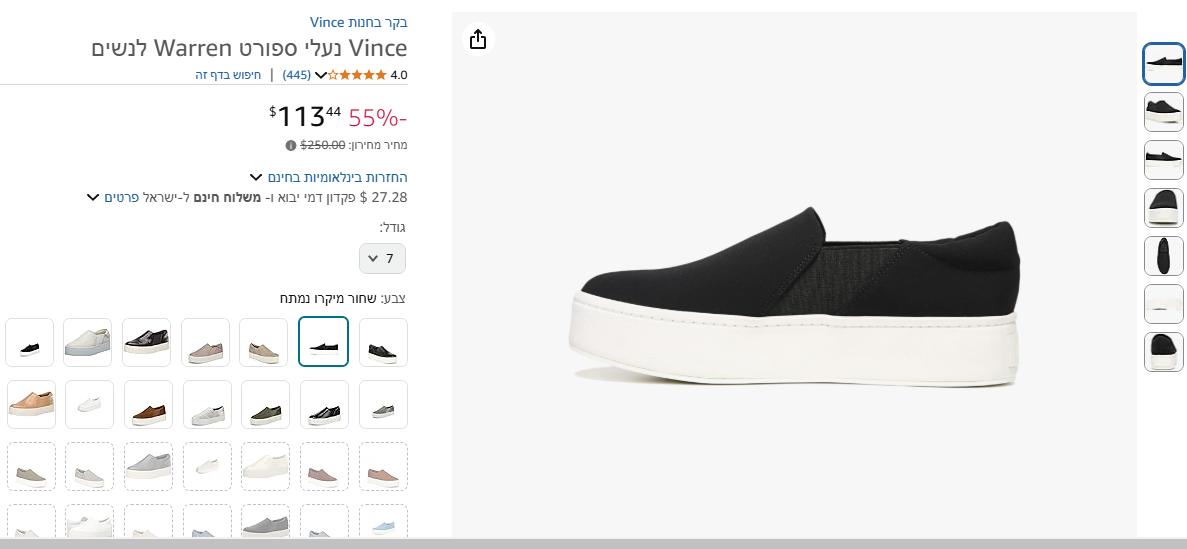Open the 445 customer reviews link
The image size is (1187, 549).
tap(296, 75)
